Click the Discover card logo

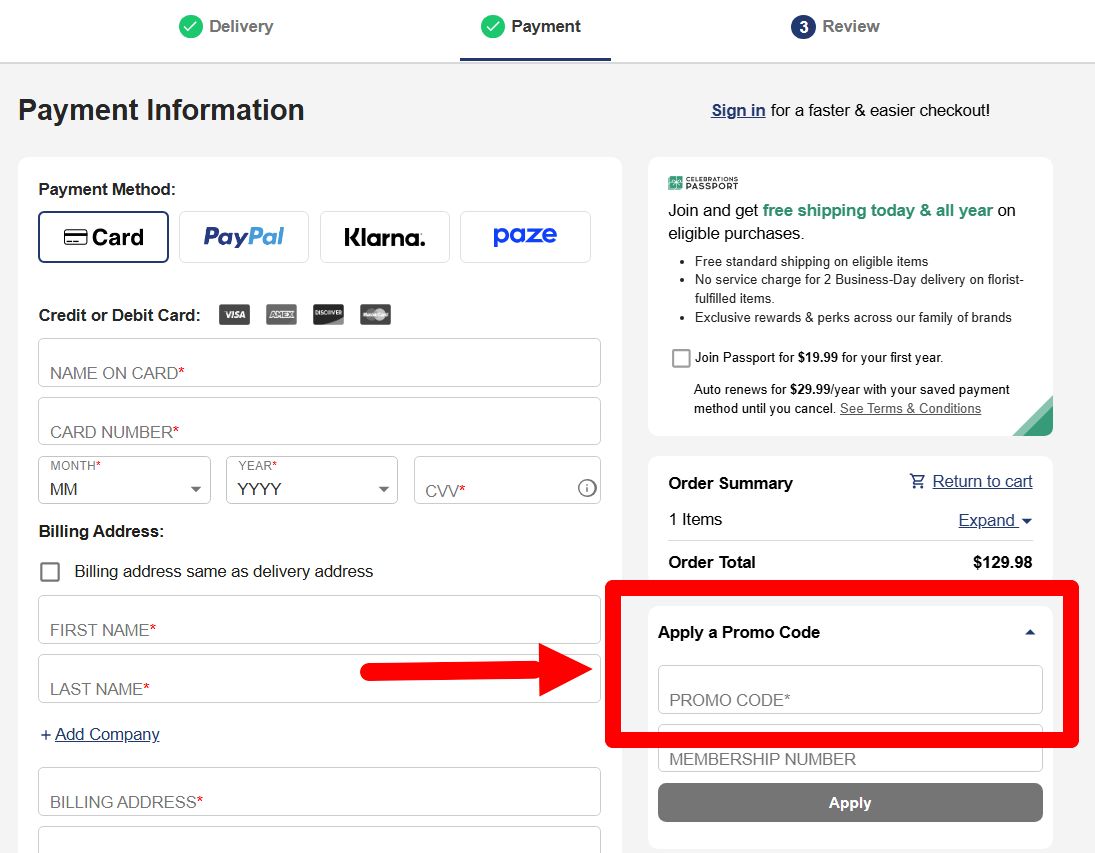(x=328, y=314)
